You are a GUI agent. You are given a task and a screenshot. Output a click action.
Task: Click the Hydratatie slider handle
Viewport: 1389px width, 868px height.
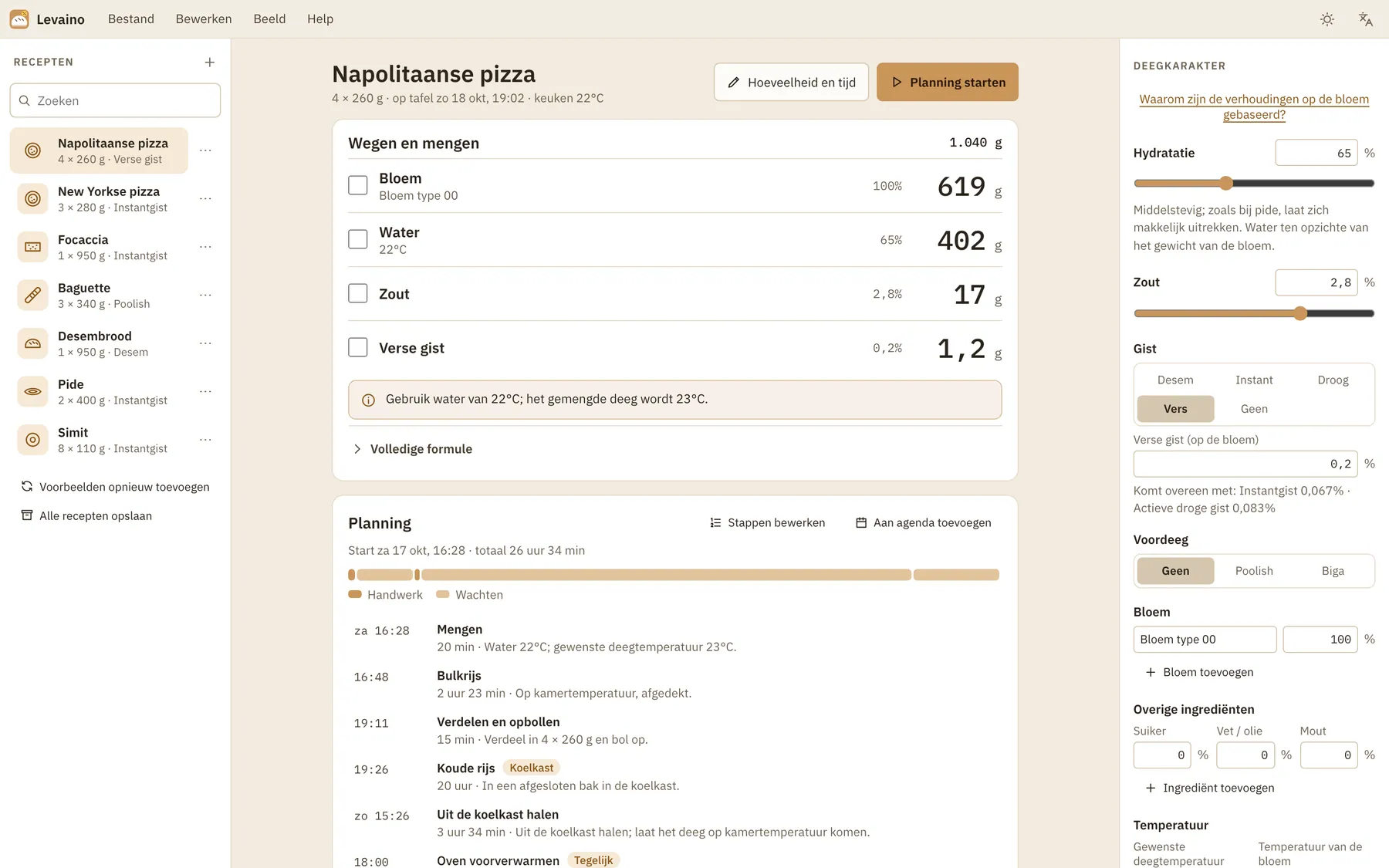click(1226, 184)
